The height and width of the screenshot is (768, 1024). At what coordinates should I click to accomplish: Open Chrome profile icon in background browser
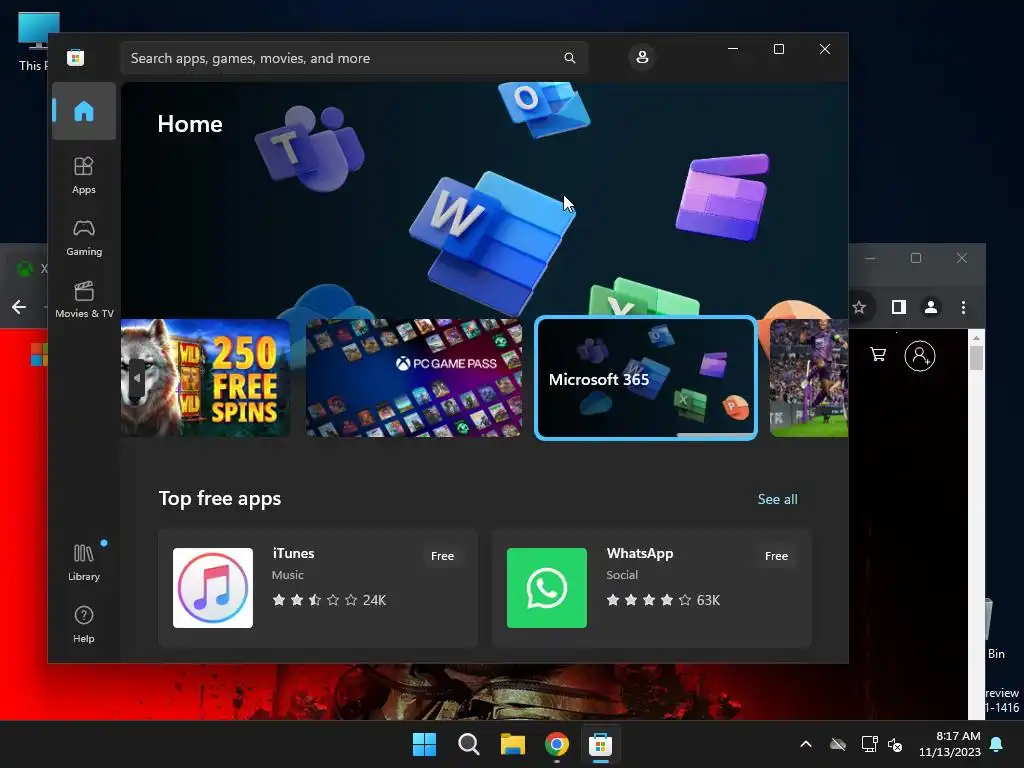(x=931, y=307)
